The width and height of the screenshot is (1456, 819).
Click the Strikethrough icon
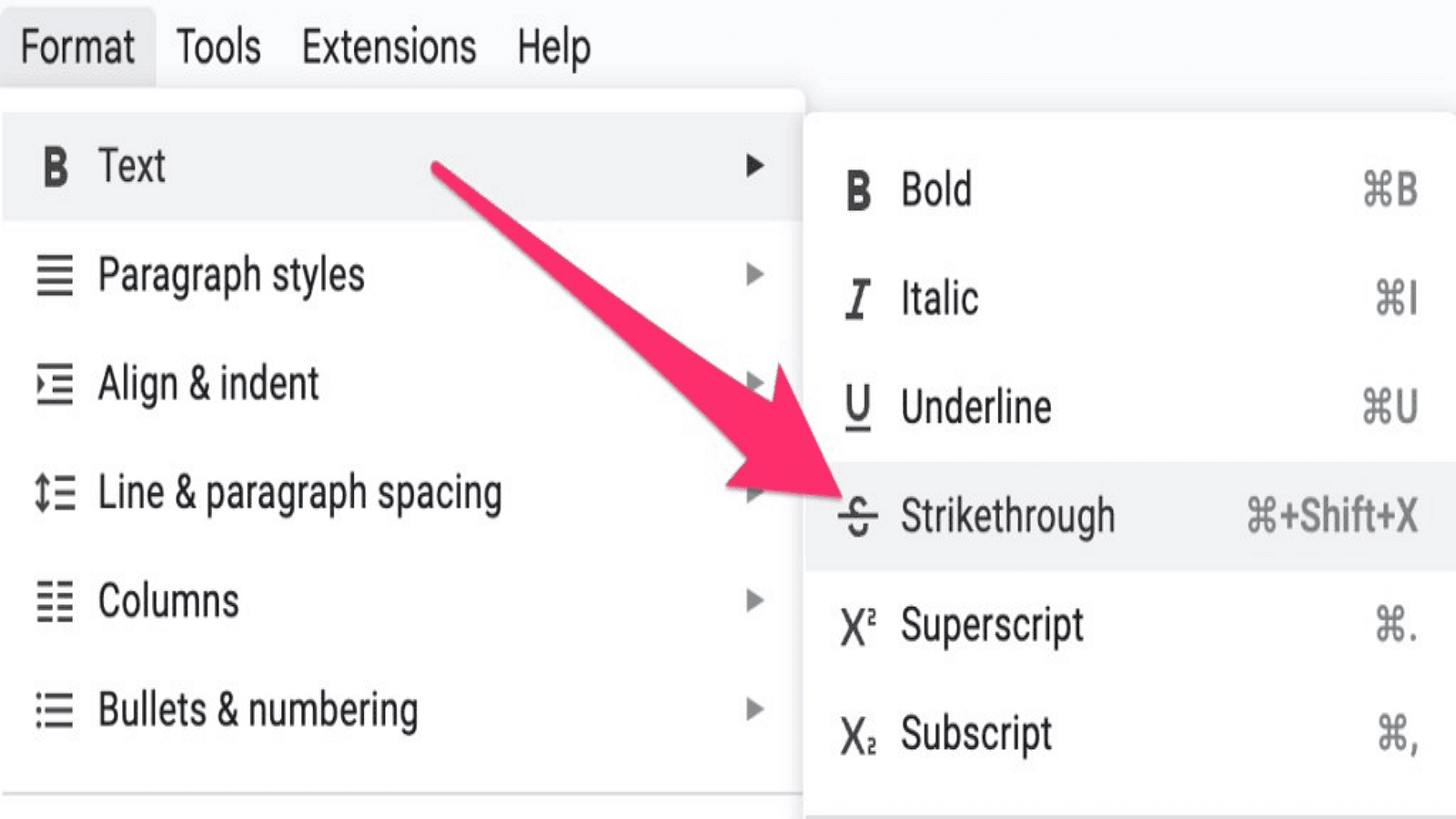coord(856,515)
